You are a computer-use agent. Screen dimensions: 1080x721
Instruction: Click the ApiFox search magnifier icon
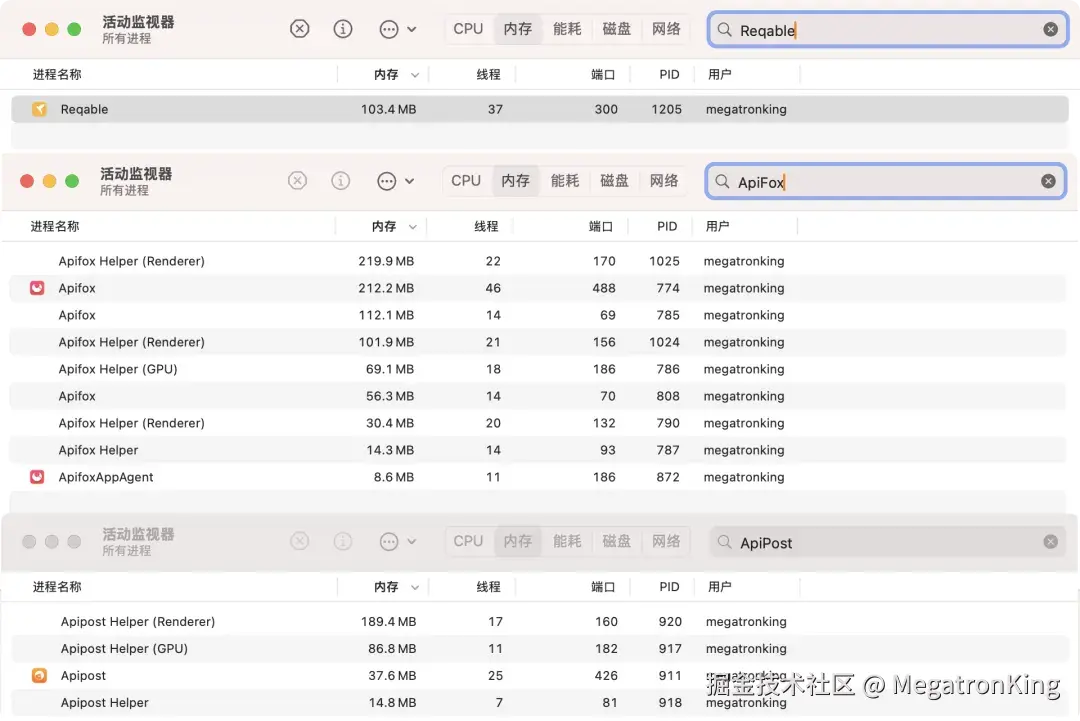(x=723, y=181)
